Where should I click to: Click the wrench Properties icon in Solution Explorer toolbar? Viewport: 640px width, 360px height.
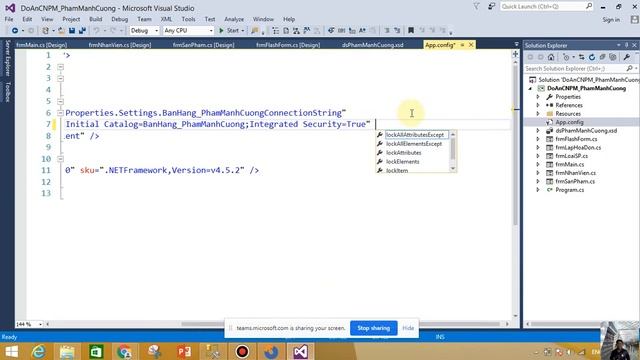coord(627,57)
